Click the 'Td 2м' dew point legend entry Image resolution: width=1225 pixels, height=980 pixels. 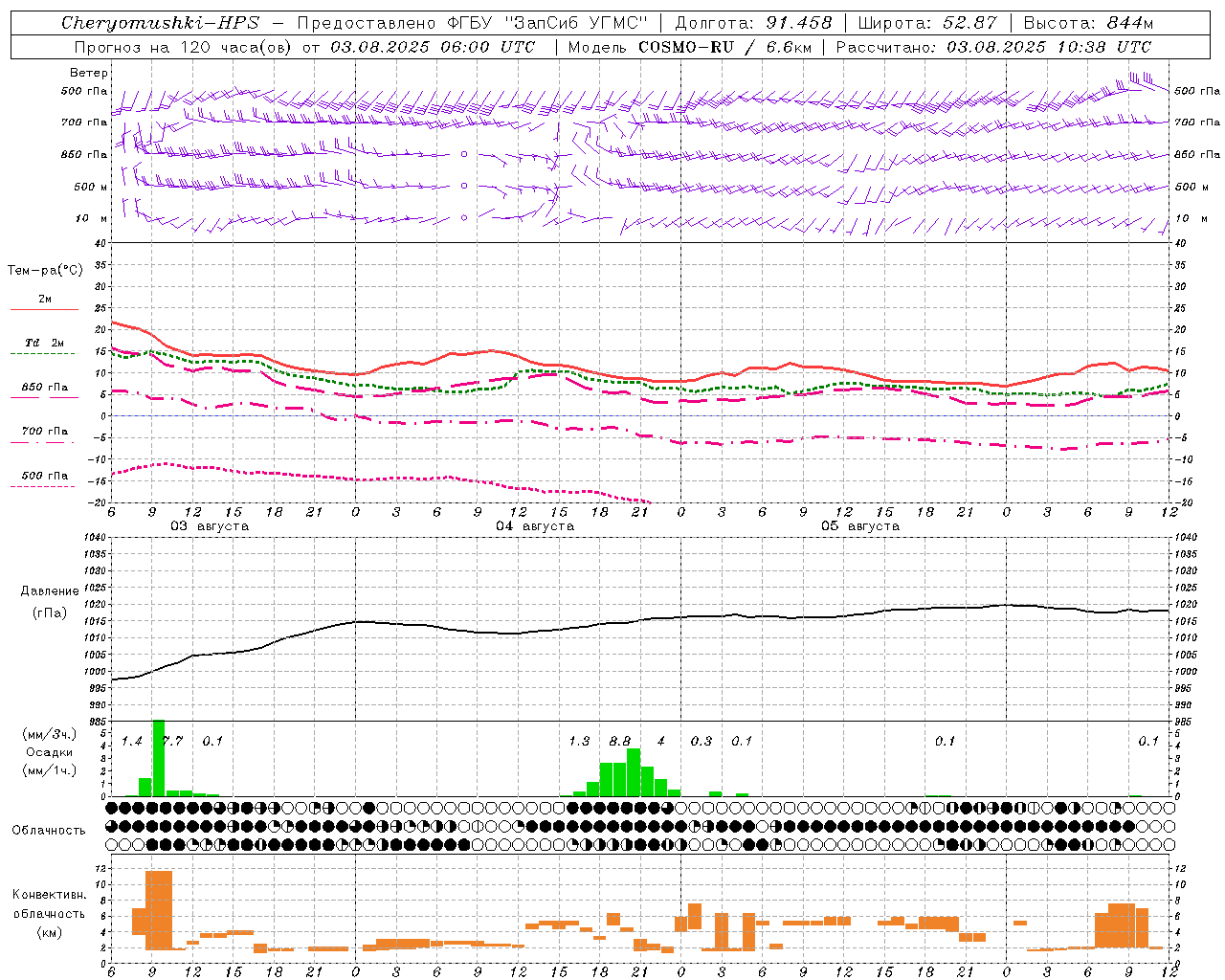coord(44,343)
